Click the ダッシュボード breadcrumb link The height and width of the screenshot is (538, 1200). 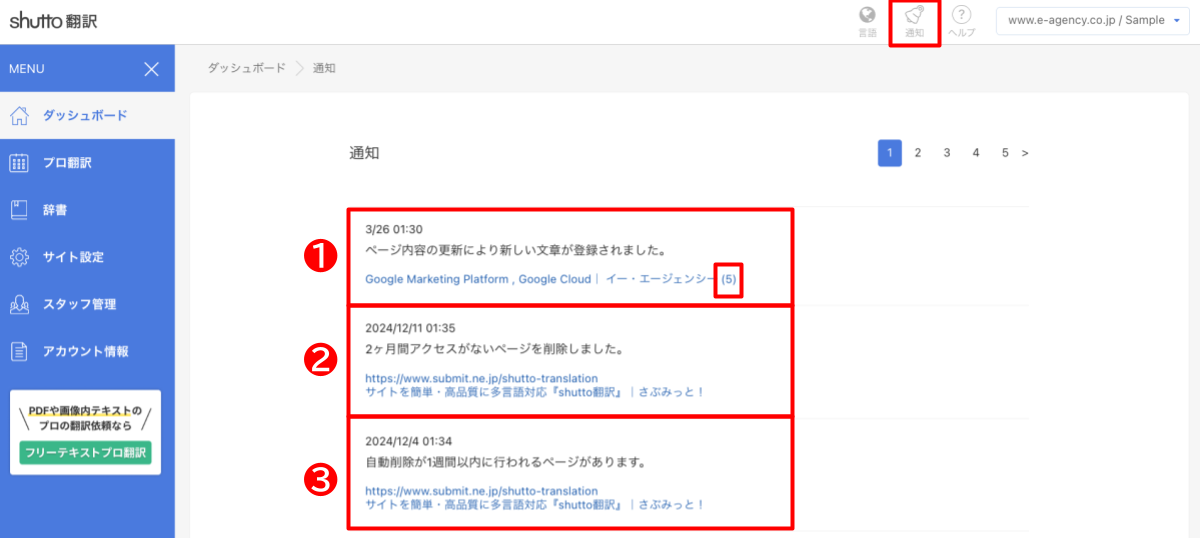pyautogui.click(x=246, y=68)
